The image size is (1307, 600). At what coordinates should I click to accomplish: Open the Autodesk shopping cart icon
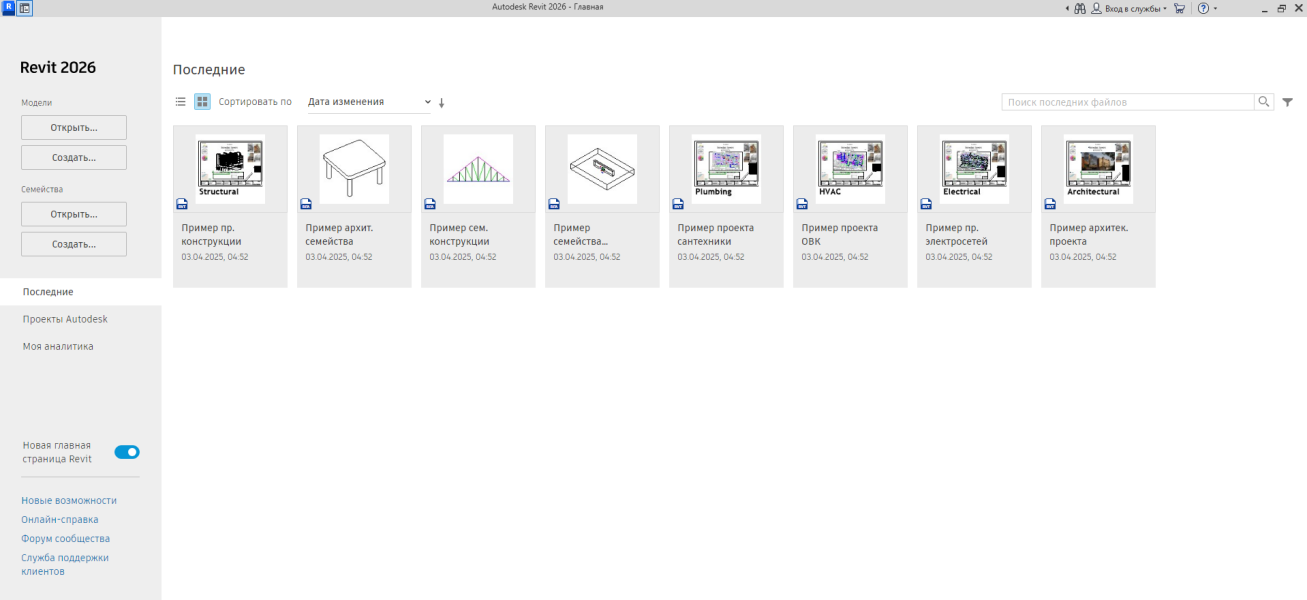point(1179,8)
